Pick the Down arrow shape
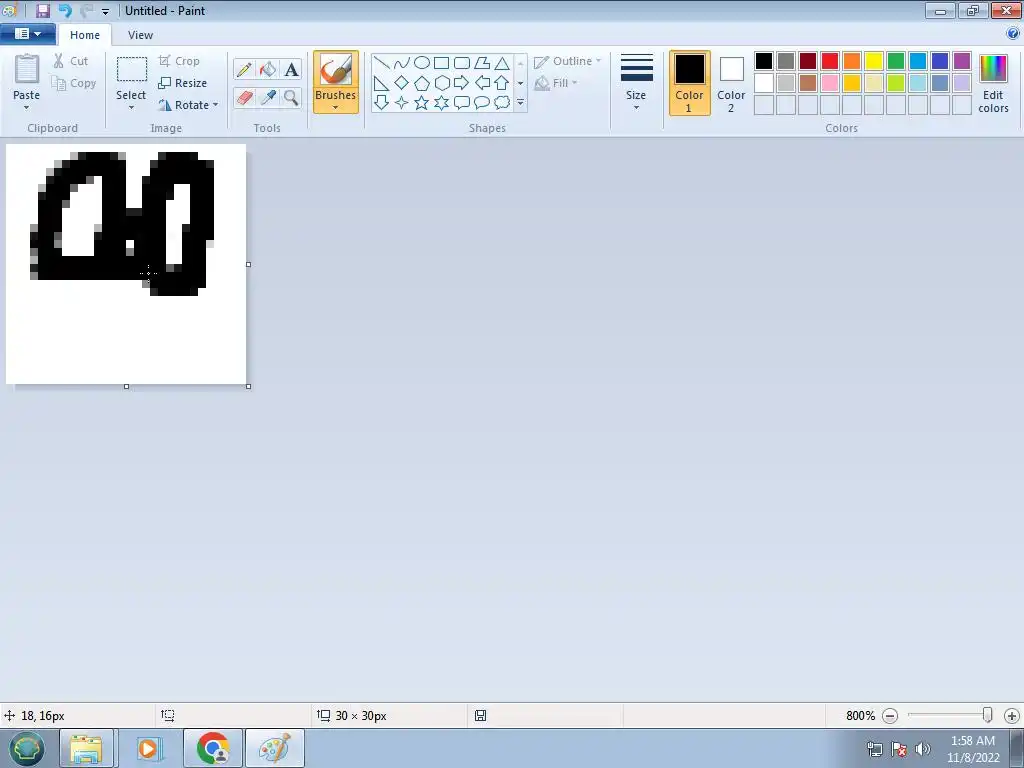The height and width of the screenshot is (768, 1024). pos(381,103)
